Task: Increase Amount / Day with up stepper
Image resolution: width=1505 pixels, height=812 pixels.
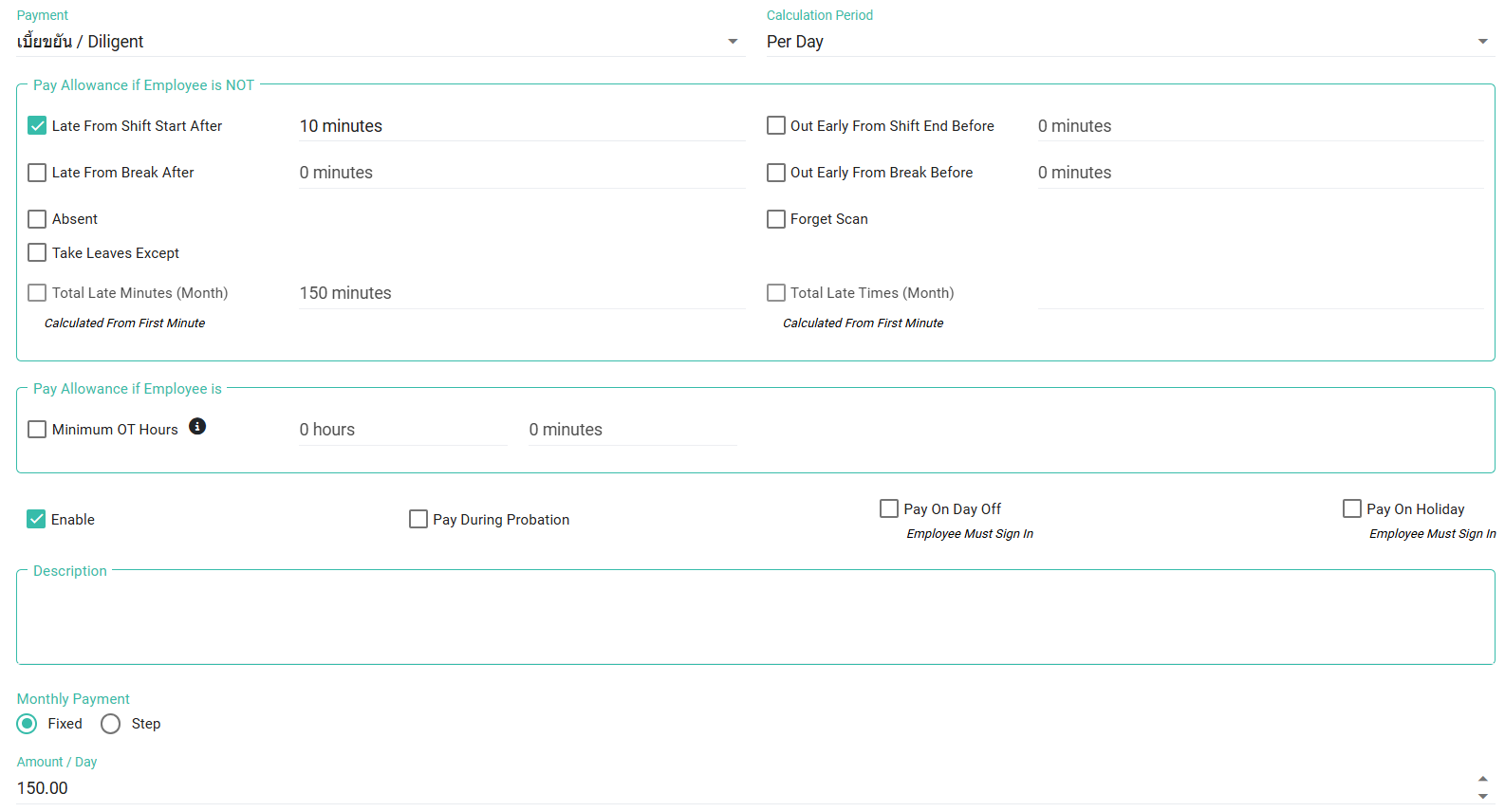Action: tap(1483, 779)
